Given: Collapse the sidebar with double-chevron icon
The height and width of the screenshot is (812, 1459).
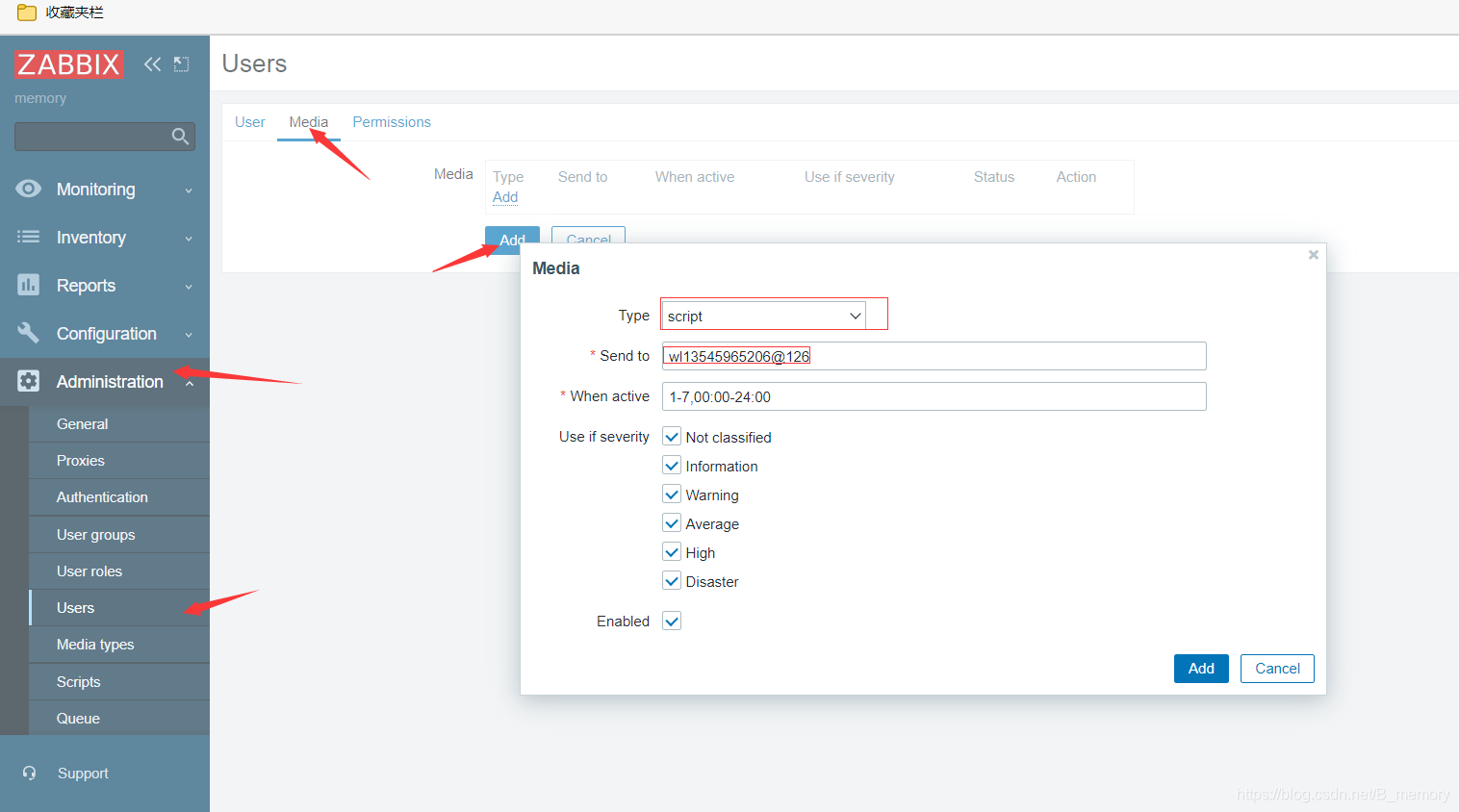Looking at the screenshot, I should pos(152,64).
